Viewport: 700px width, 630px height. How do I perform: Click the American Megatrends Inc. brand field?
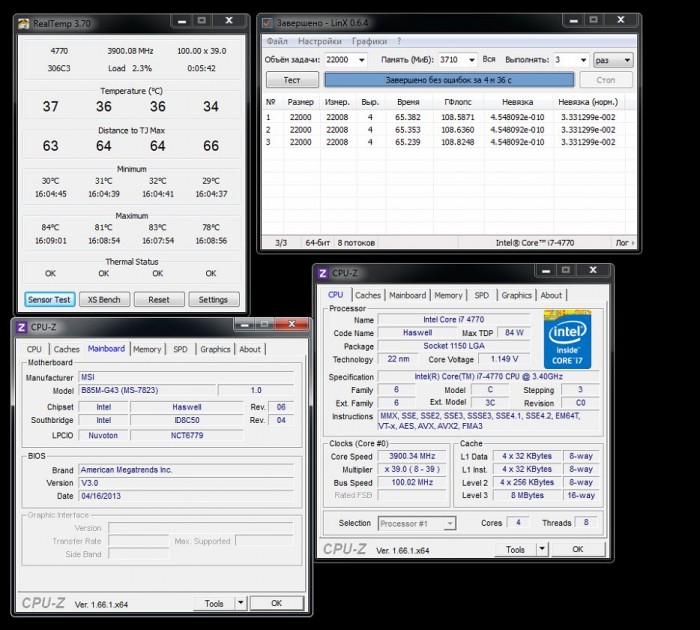[x=186, y=470]
